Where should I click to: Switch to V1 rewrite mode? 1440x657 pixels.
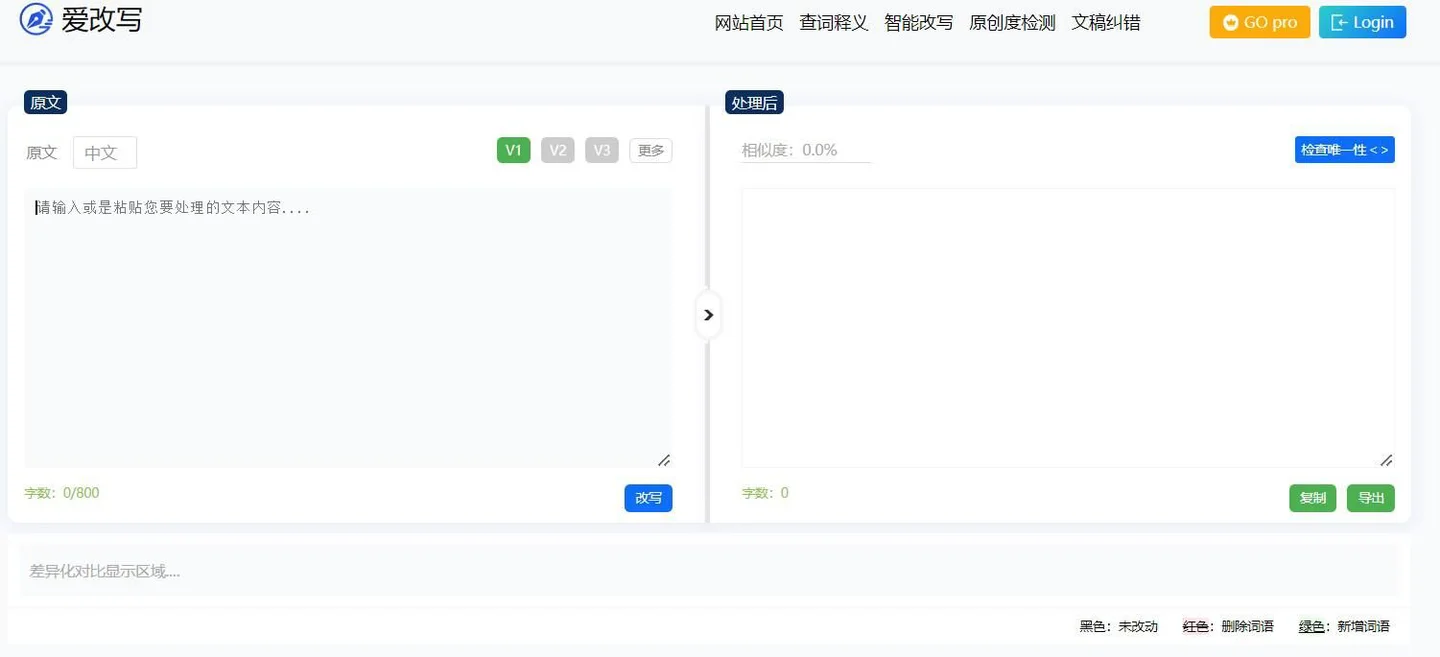[514, 150]
